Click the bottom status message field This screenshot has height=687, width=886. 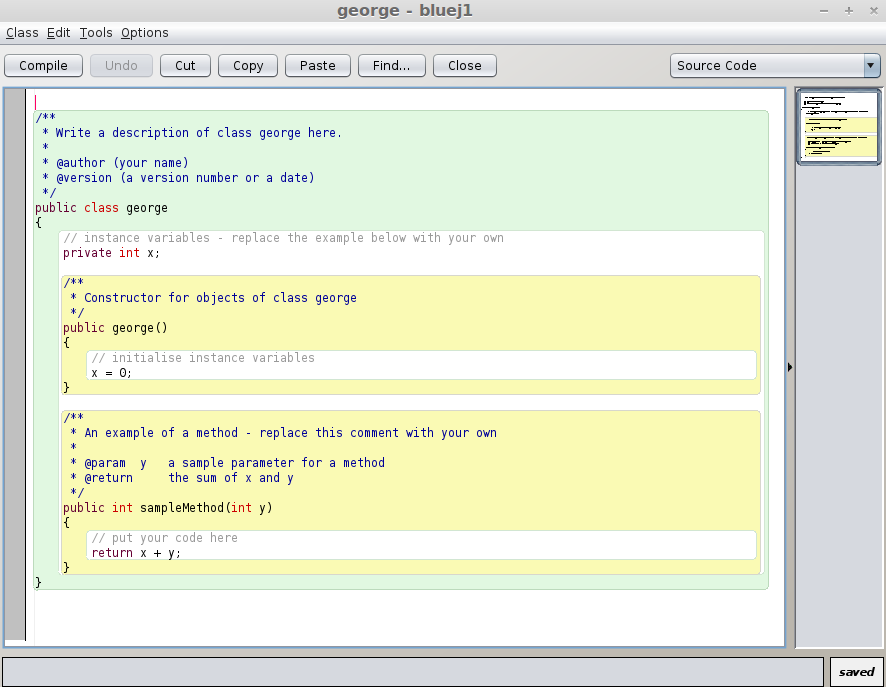tap(413, 672)
